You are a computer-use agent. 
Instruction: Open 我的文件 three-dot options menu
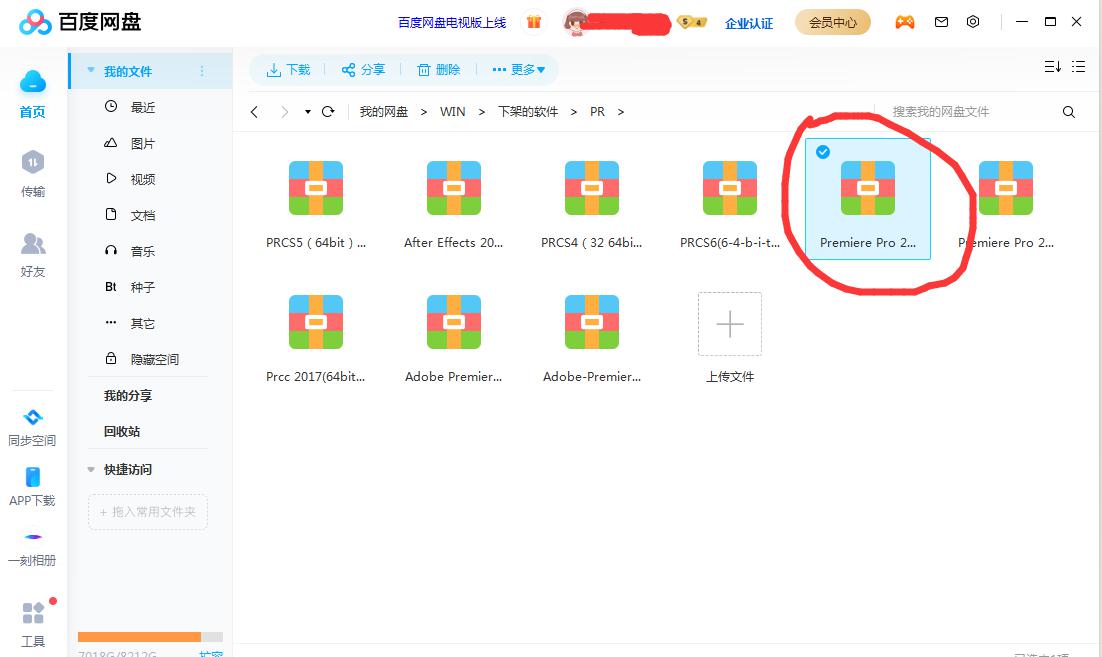point(202,71)
